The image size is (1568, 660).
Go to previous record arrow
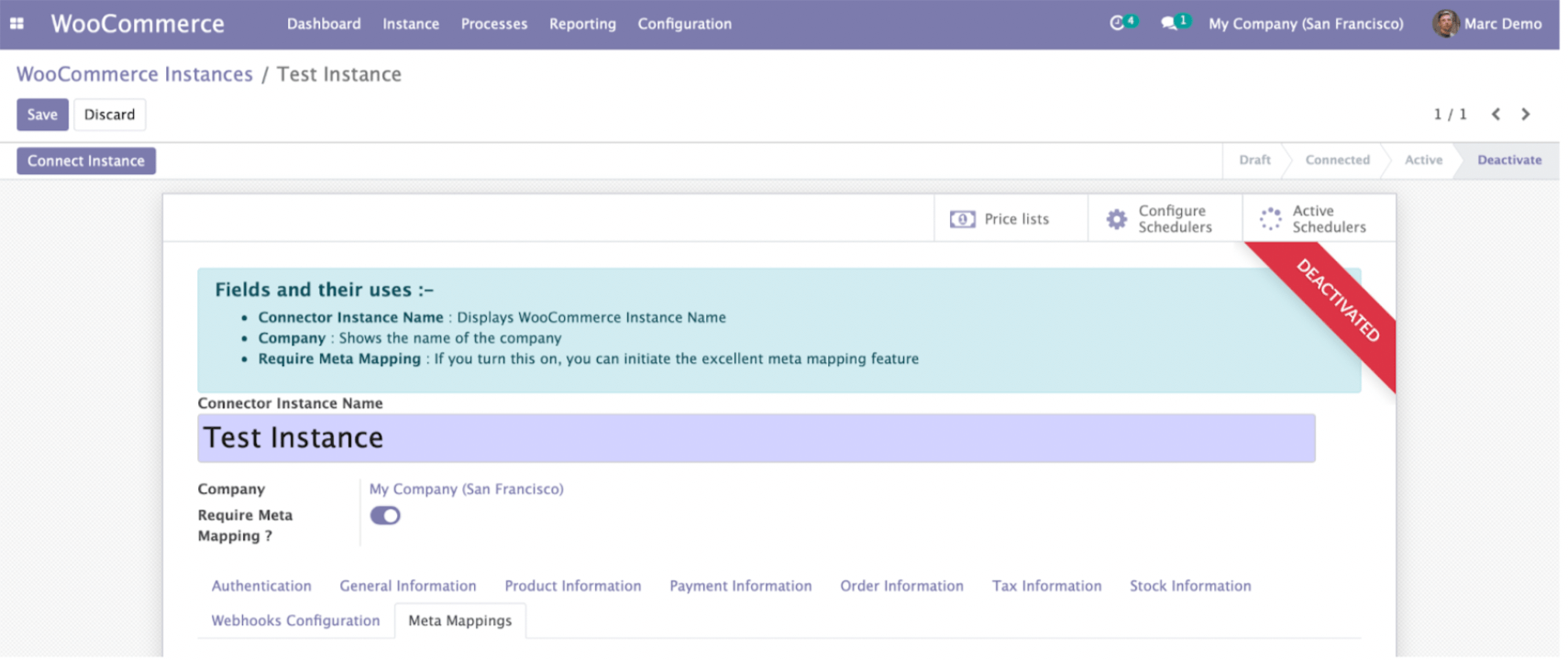pyautogui.click(x=1496, y=115)
